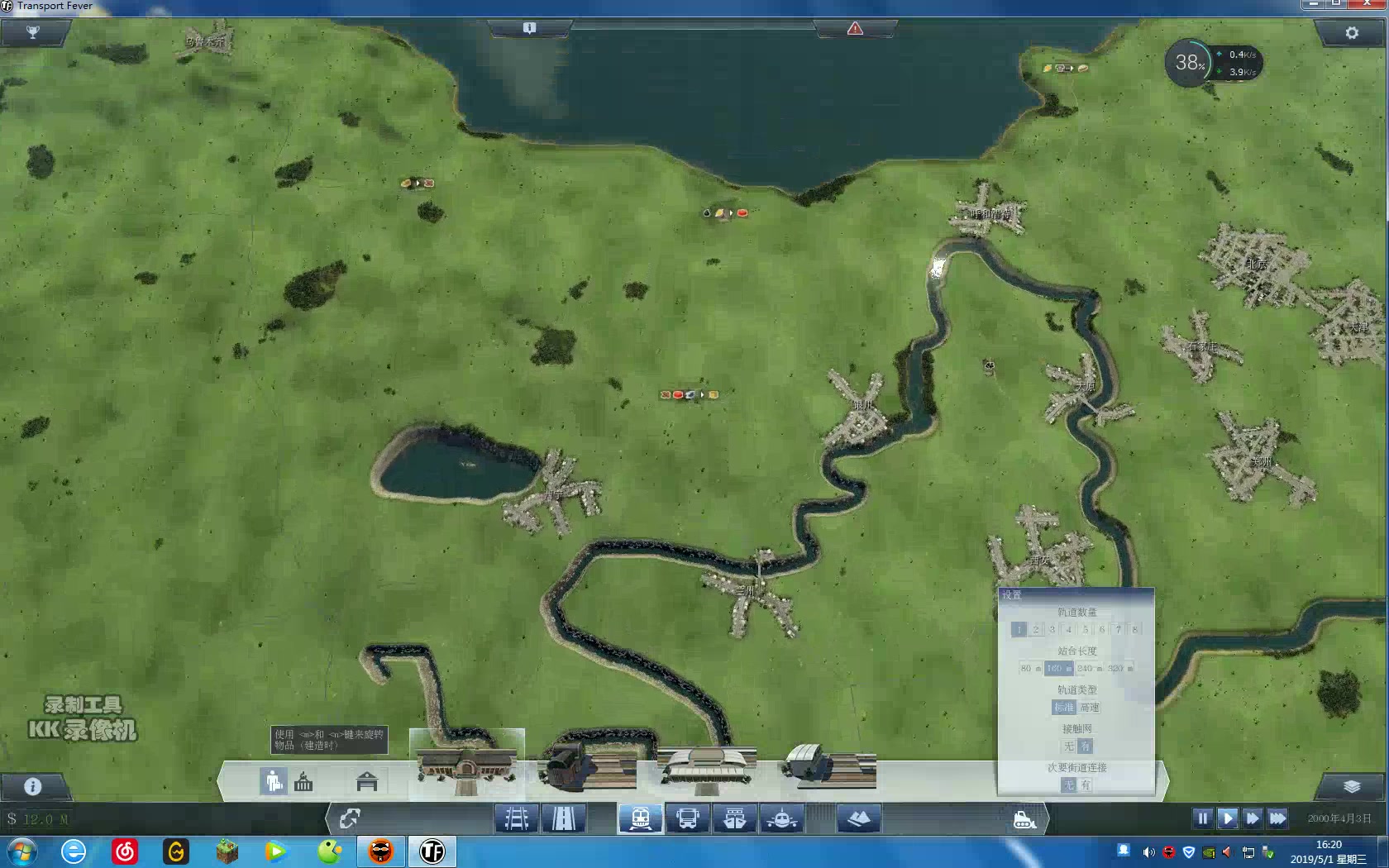Open the Windows Start menu
Screen dimensions: 1389x868
(x=22, y=851)
